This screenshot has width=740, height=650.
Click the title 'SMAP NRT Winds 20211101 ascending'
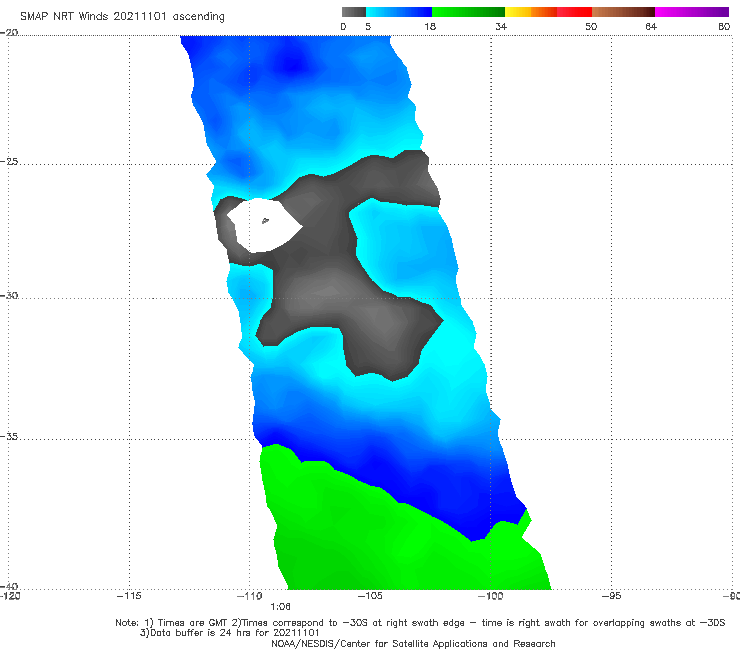(x=122, y=16)
